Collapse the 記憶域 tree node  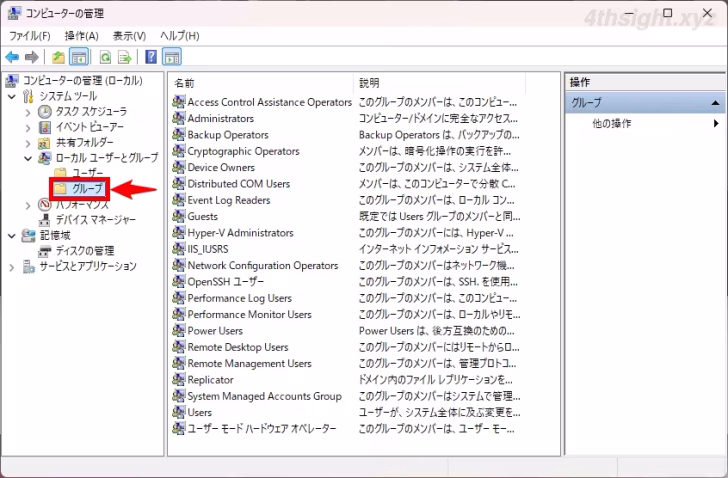[x=12, y=236]
